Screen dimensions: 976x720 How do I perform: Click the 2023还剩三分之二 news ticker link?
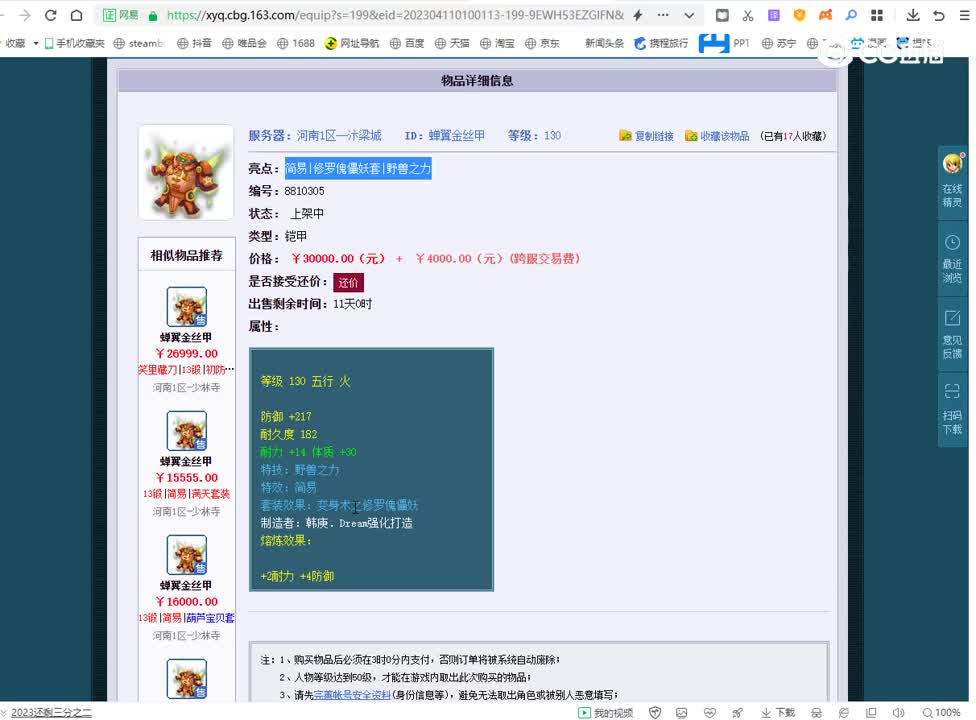(51, 713)
